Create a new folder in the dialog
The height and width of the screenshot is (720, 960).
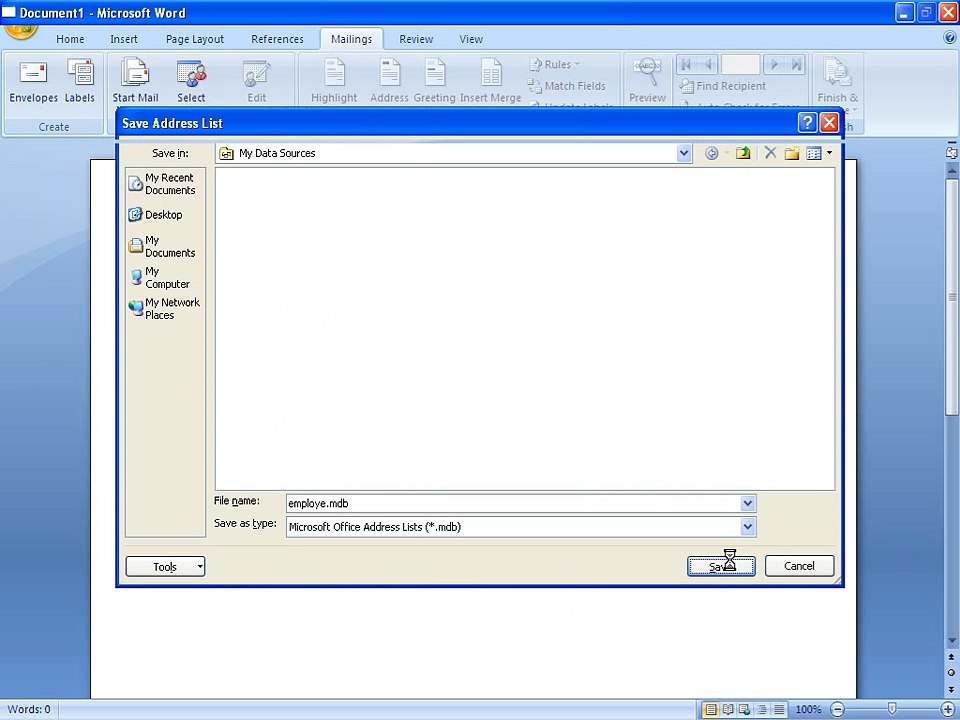point(792,153)
